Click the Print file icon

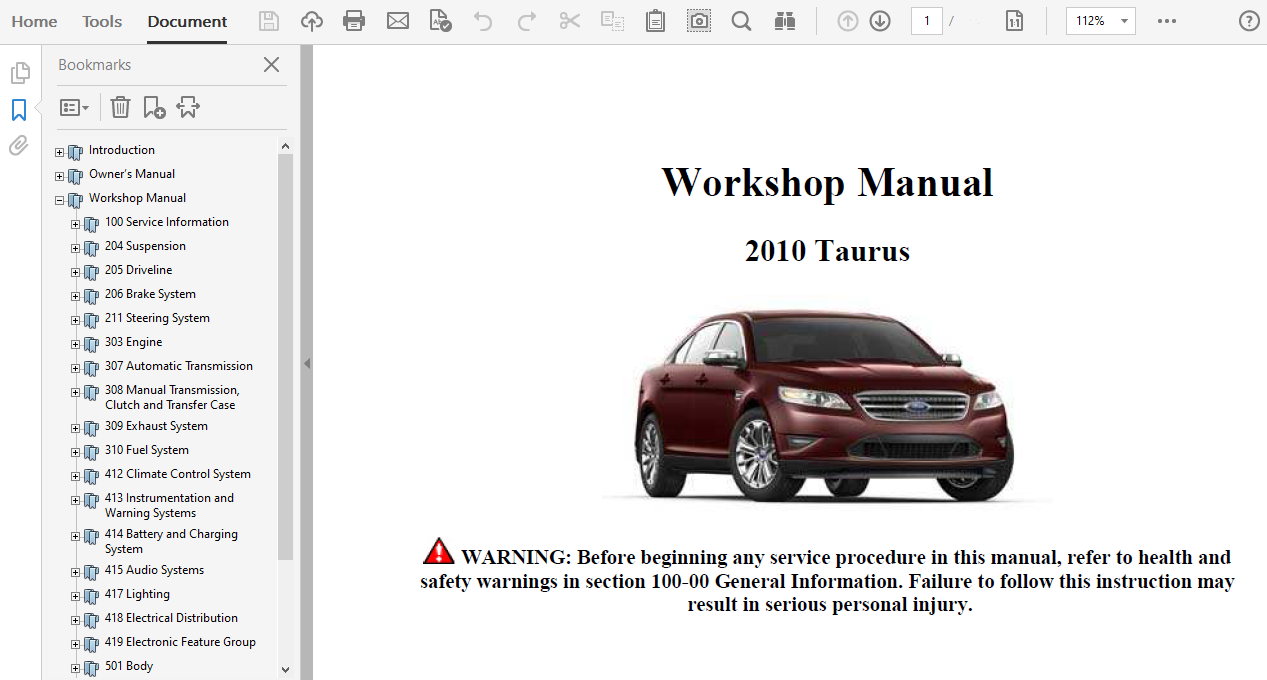354,21
